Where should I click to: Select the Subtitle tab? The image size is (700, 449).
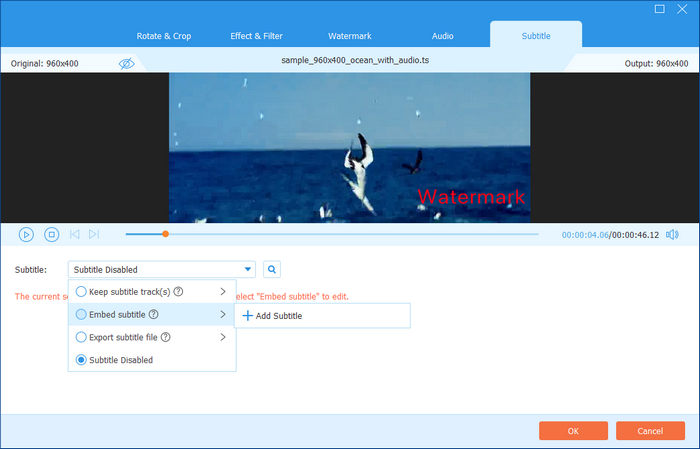click(x=536, y=36)
